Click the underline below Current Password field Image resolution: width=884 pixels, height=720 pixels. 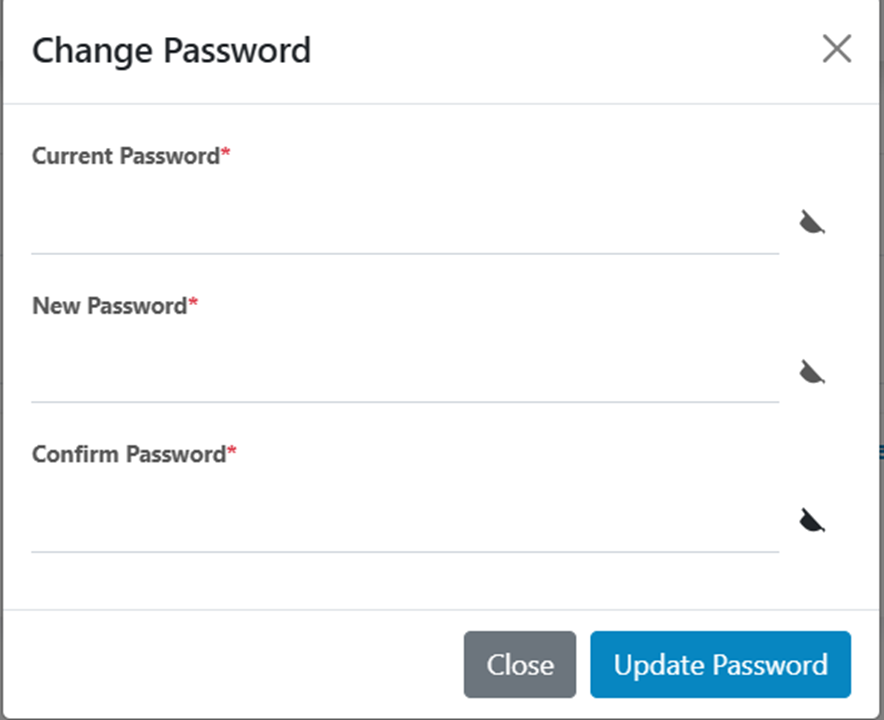(405, 253)
